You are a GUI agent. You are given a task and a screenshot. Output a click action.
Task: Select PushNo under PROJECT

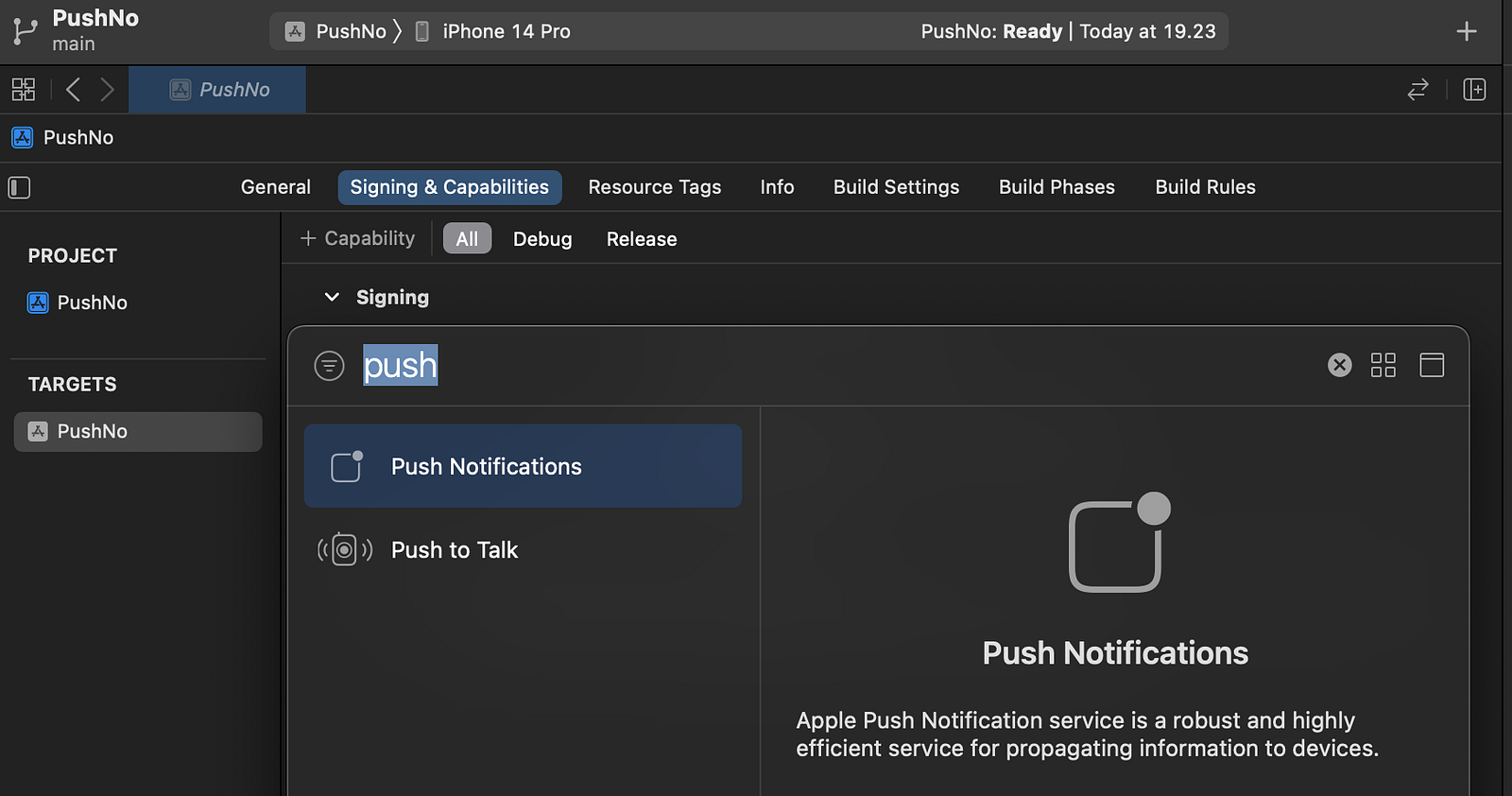pos(92,303)
